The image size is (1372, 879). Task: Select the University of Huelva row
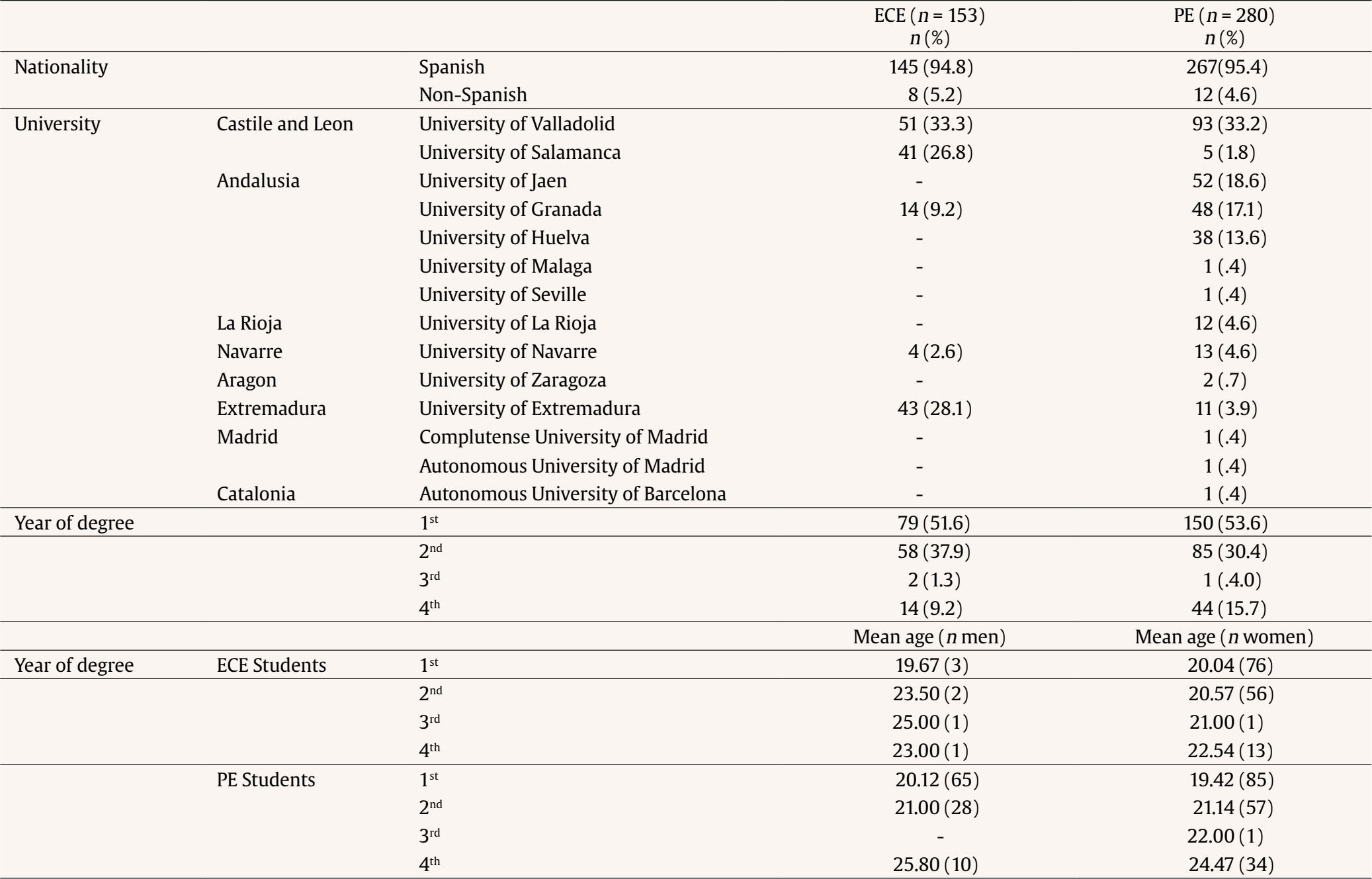coord(504,238)
